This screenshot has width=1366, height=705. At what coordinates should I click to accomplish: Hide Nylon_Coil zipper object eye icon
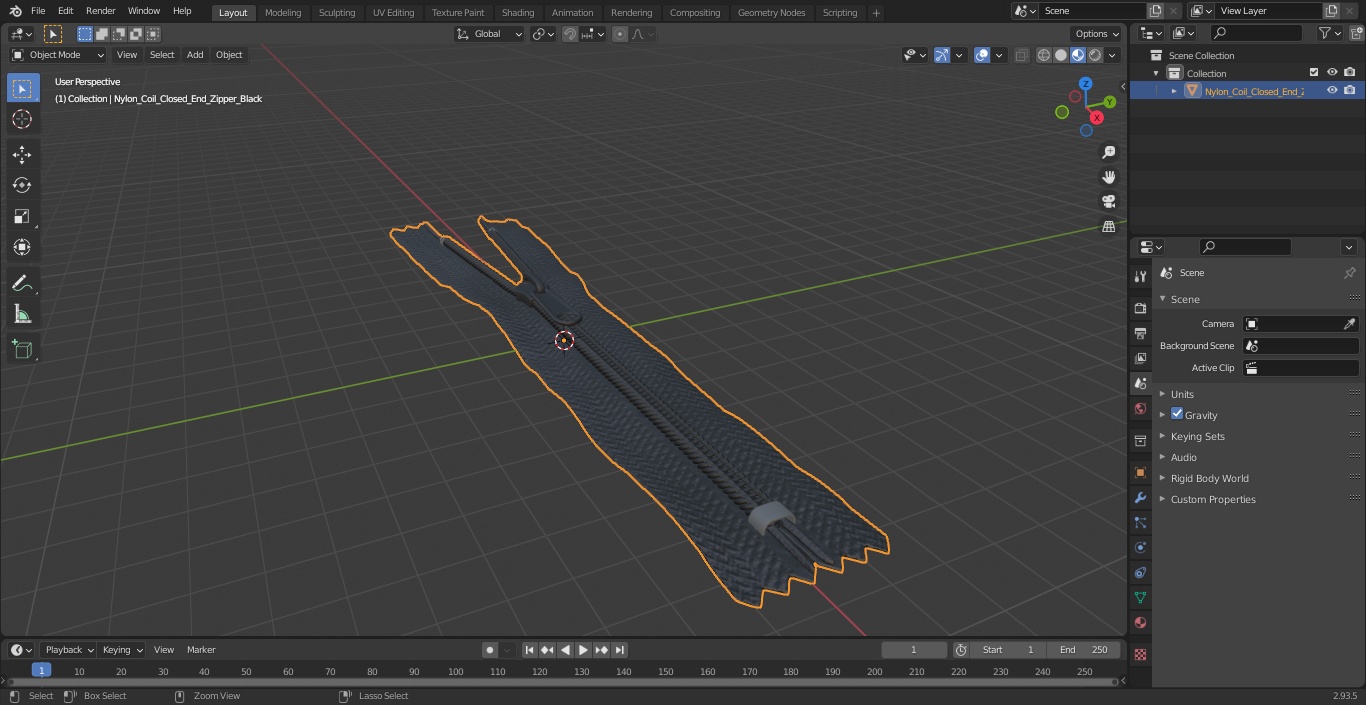[x=1332, y=90]
